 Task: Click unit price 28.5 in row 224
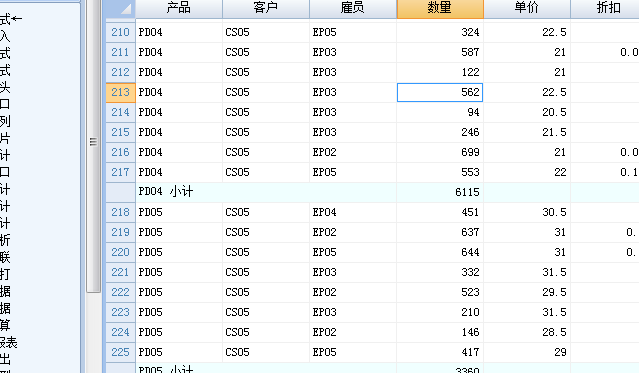pyautogui.click(x=527, y=332)
